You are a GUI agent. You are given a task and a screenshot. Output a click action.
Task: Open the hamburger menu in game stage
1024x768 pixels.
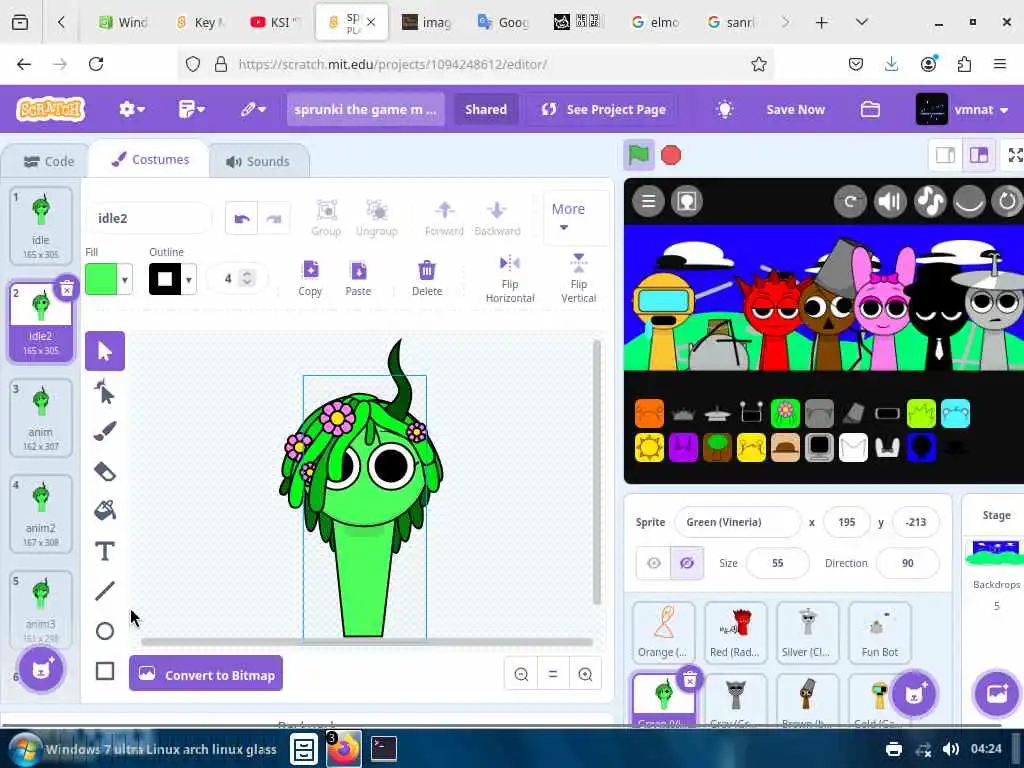(x=648, y=201)
